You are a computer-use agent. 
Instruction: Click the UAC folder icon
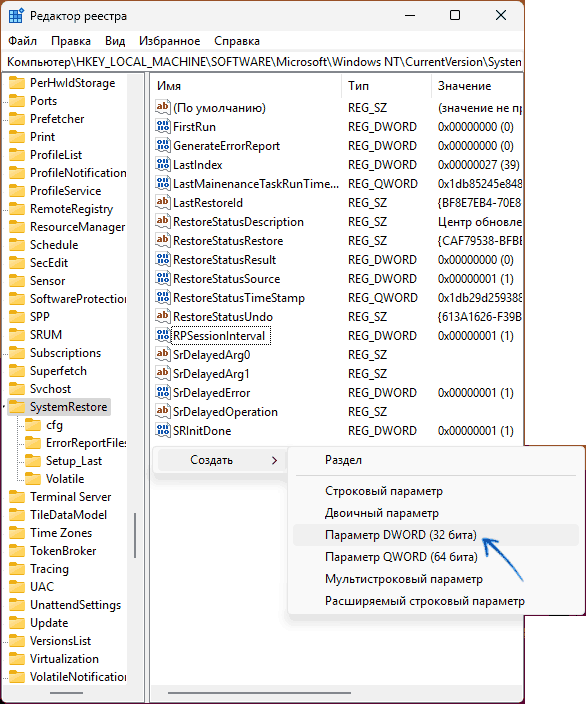click(x=17, y=587)
